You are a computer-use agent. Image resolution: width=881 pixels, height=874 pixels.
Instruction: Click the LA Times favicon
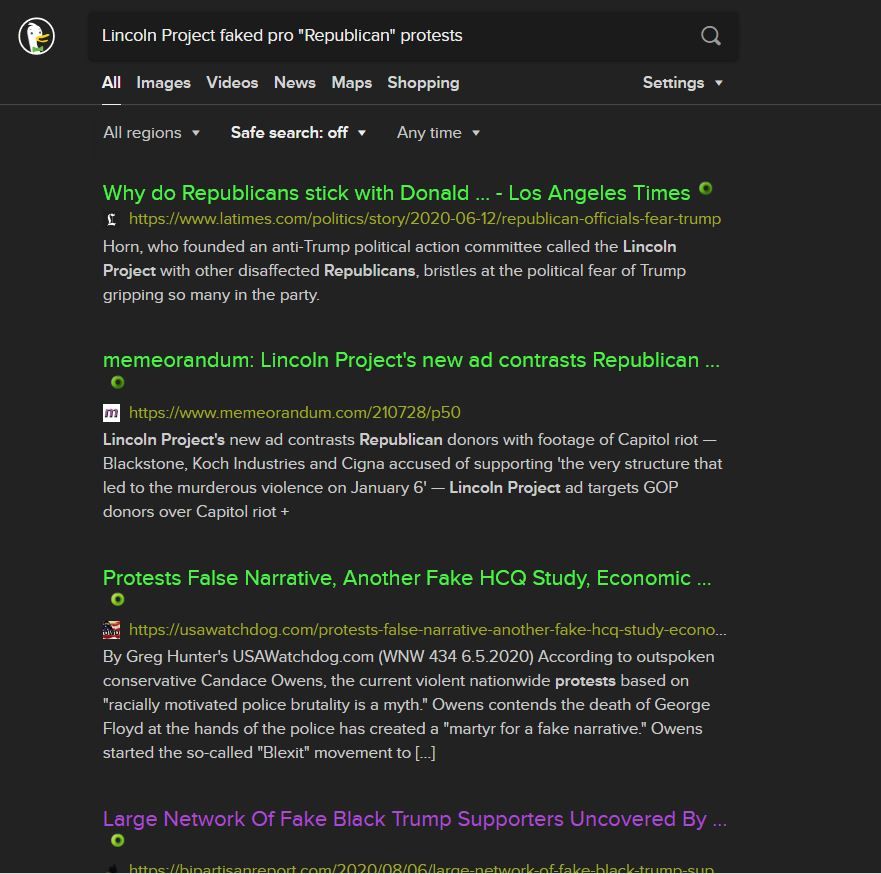click(x=111, y=219)
